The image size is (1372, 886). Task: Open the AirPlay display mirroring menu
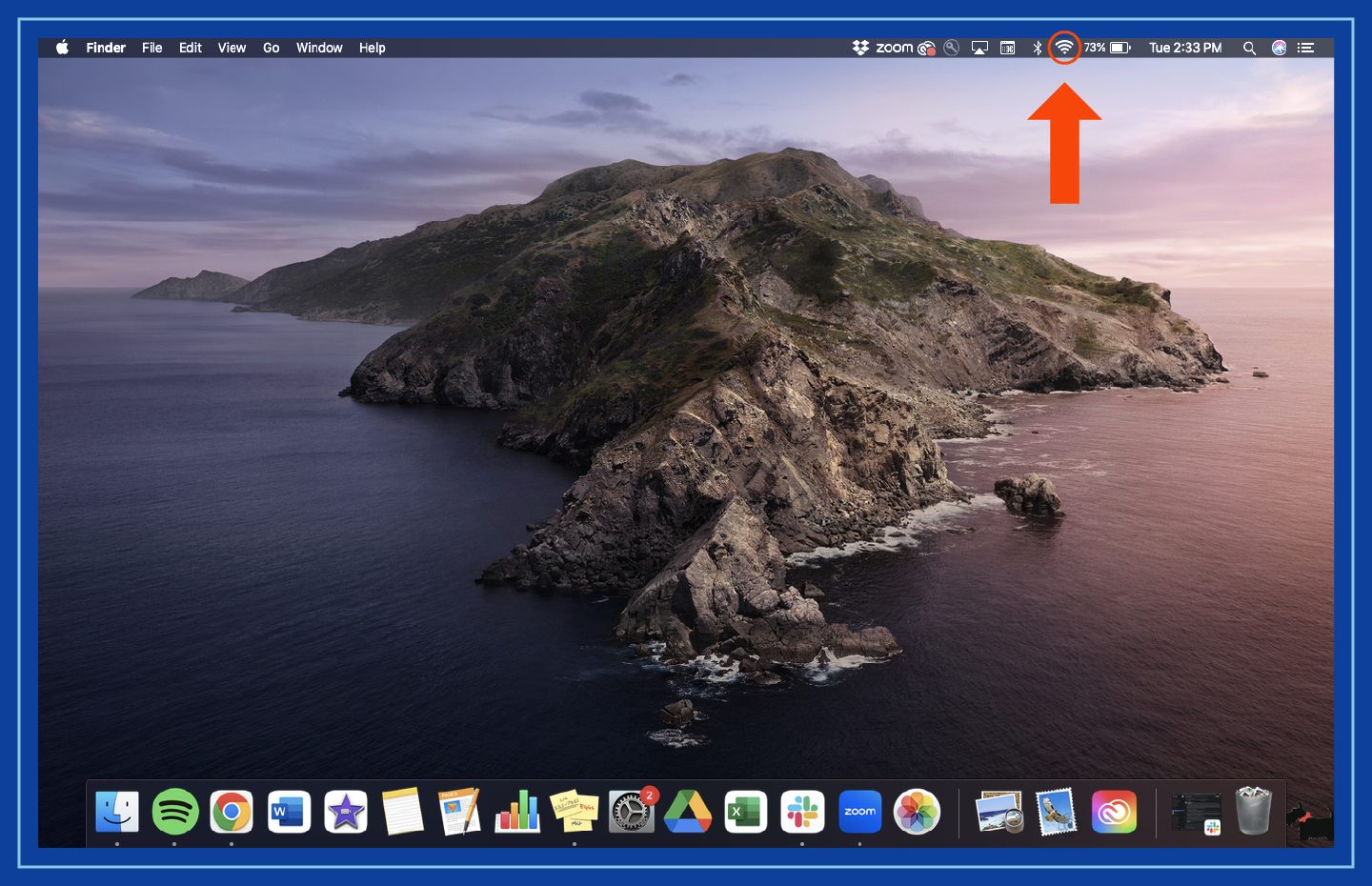click(x=979, y=47)
